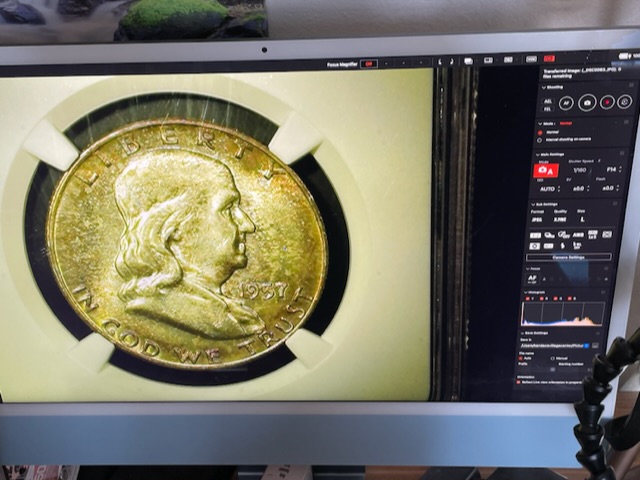Select Auto file name radio button
The width and height of the screenshot is (640, 480).
(x=520, y=358)
